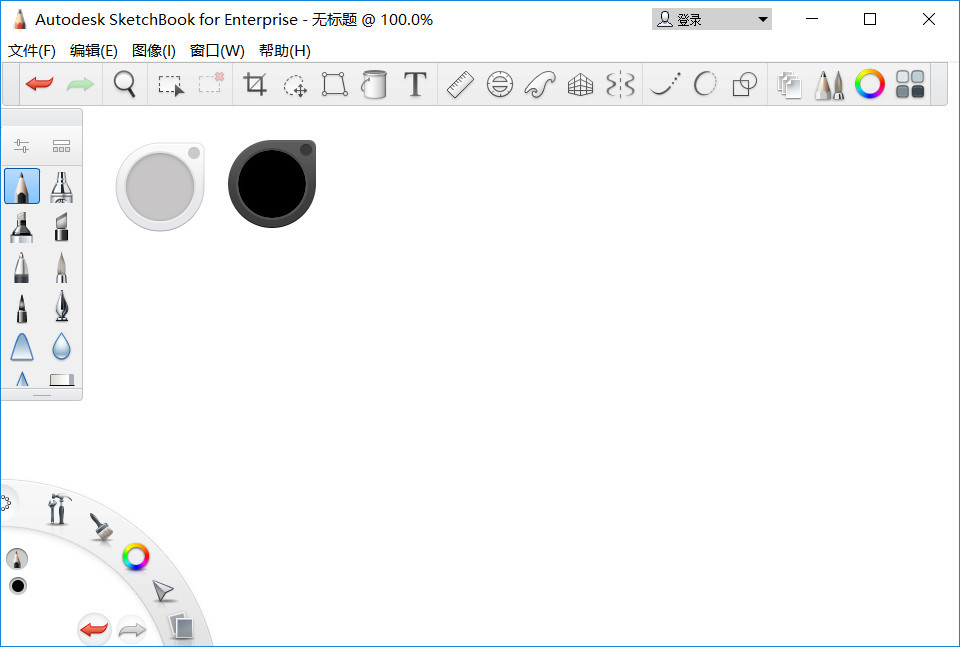Open the 窗口(W) menu
The image size is (960, 647).
(x=217, y=51)
